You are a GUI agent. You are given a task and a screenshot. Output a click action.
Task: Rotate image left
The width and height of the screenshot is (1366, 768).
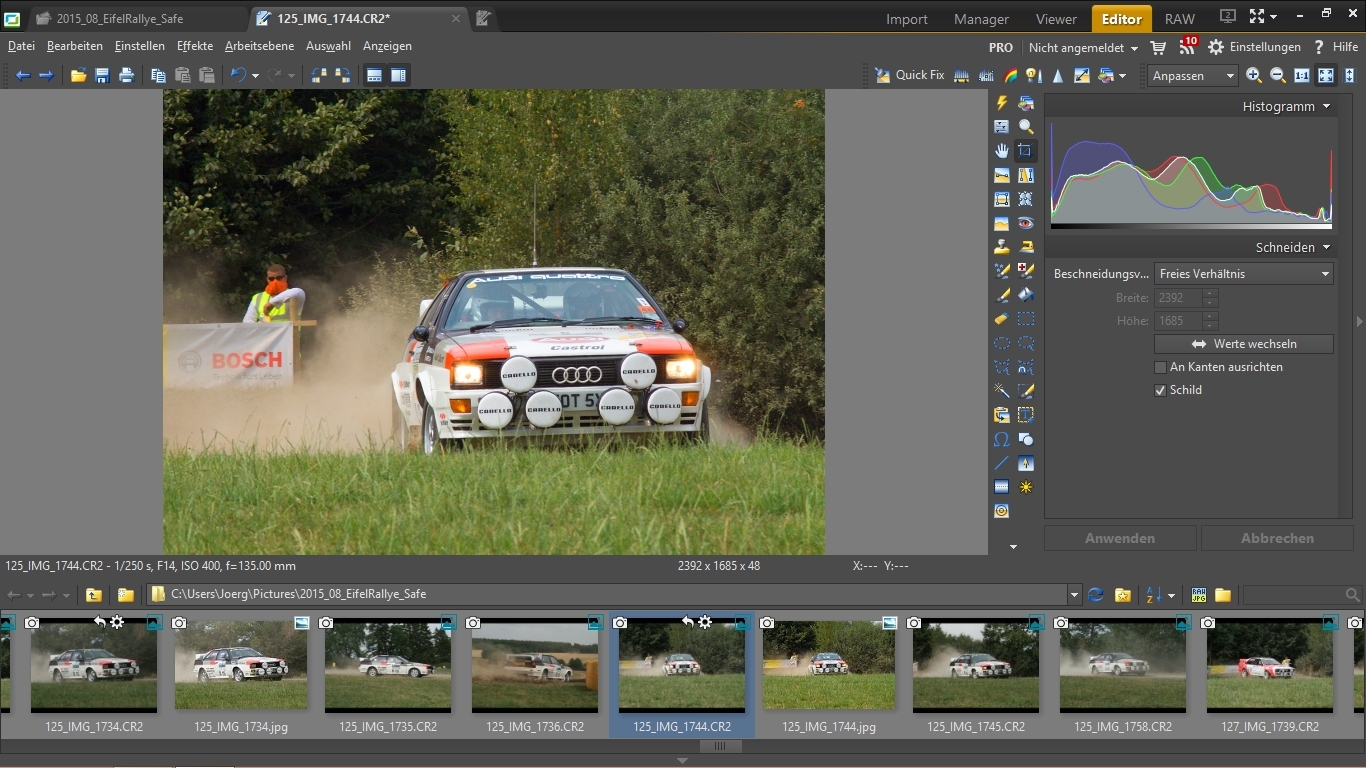coord(319,75)
